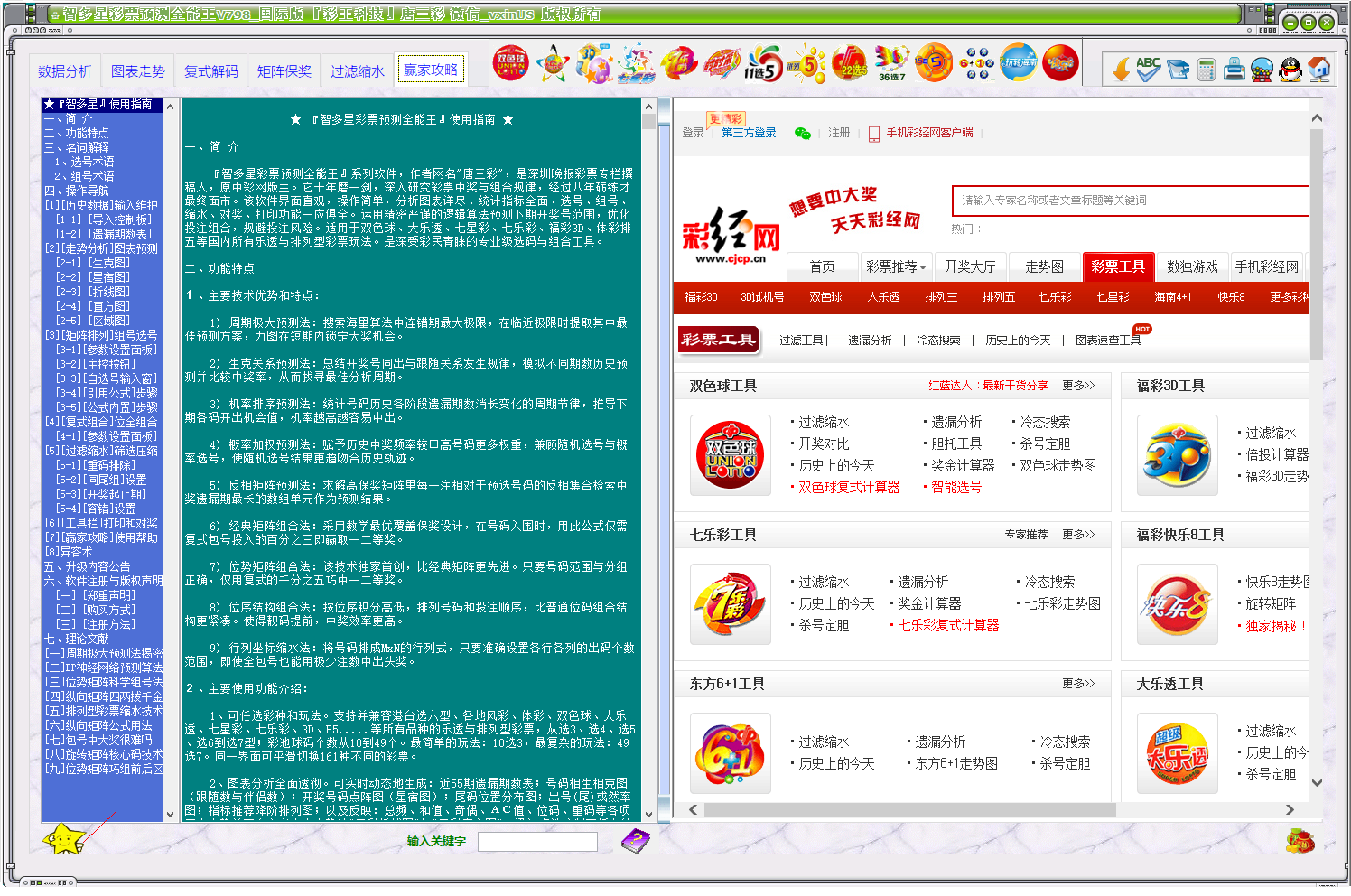Select [二] [购买方式] tree entry
Viewport: 1351px width, 896px height.
click(96, 610)
